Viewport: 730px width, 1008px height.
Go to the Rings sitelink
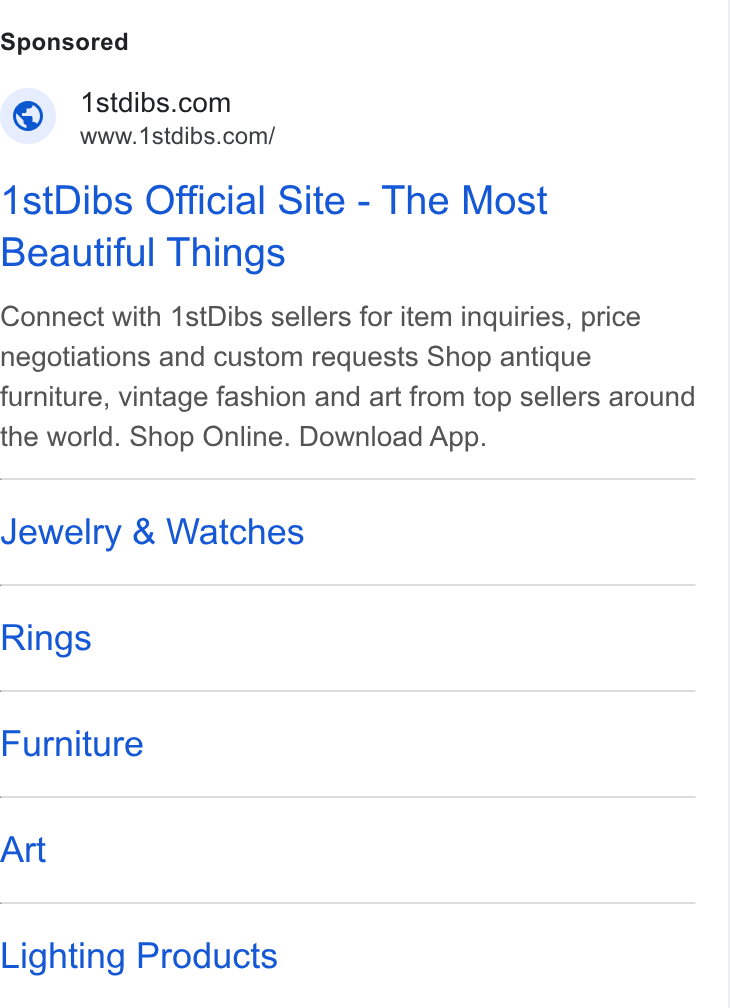pos(46,638)
